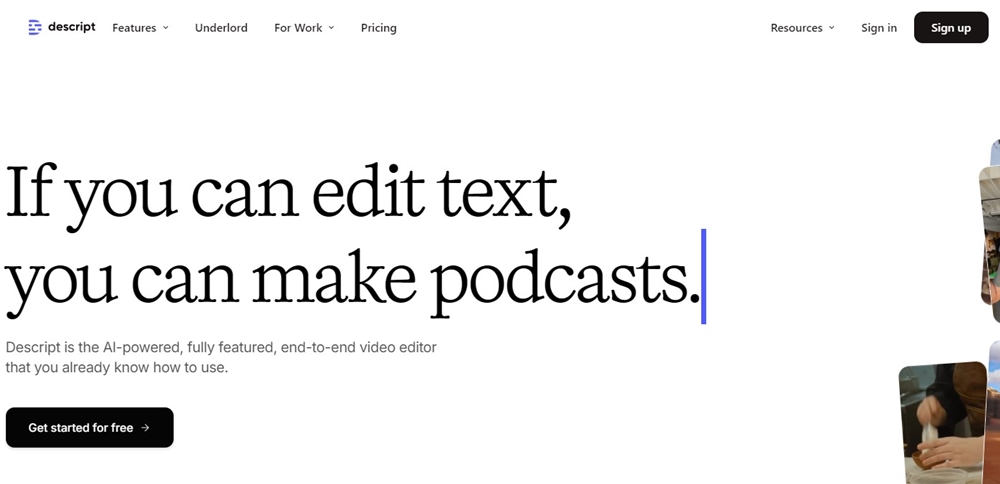The height and width of the screenshot is (484, 1000).
Task: Click the AI-powered video editor description text
Action: pos(220,357)
